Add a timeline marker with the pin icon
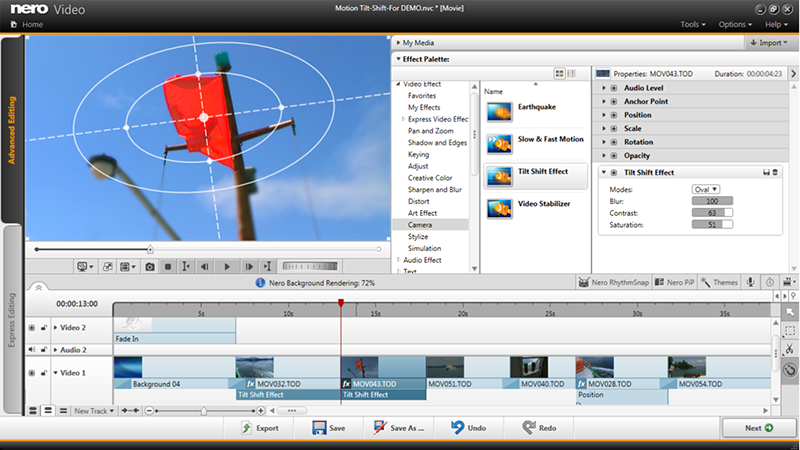The width and height of the screenshot is (800, 450). [793, 296]
